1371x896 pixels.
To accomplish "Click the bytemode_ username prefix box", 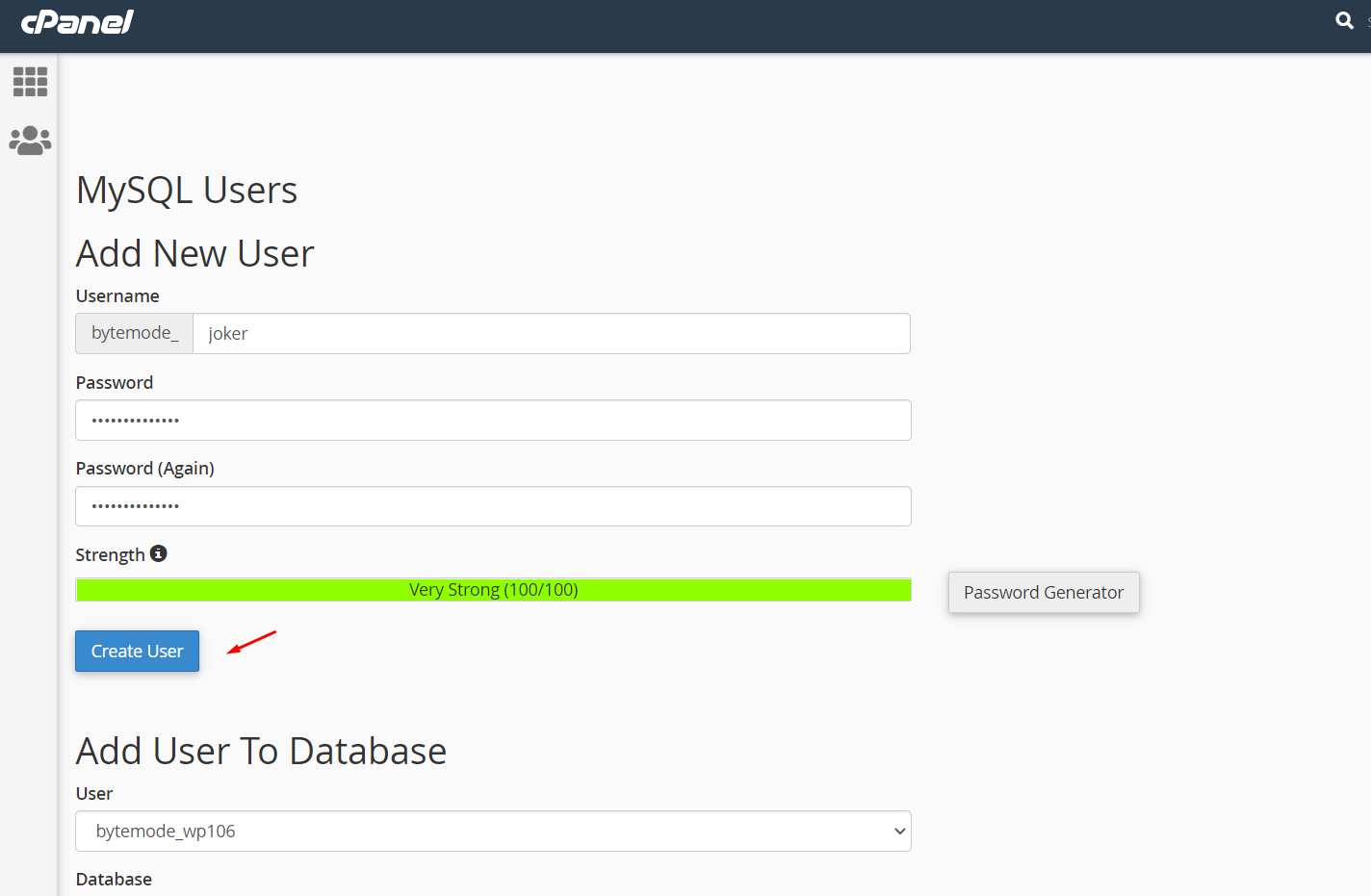I will pos(135,333).
